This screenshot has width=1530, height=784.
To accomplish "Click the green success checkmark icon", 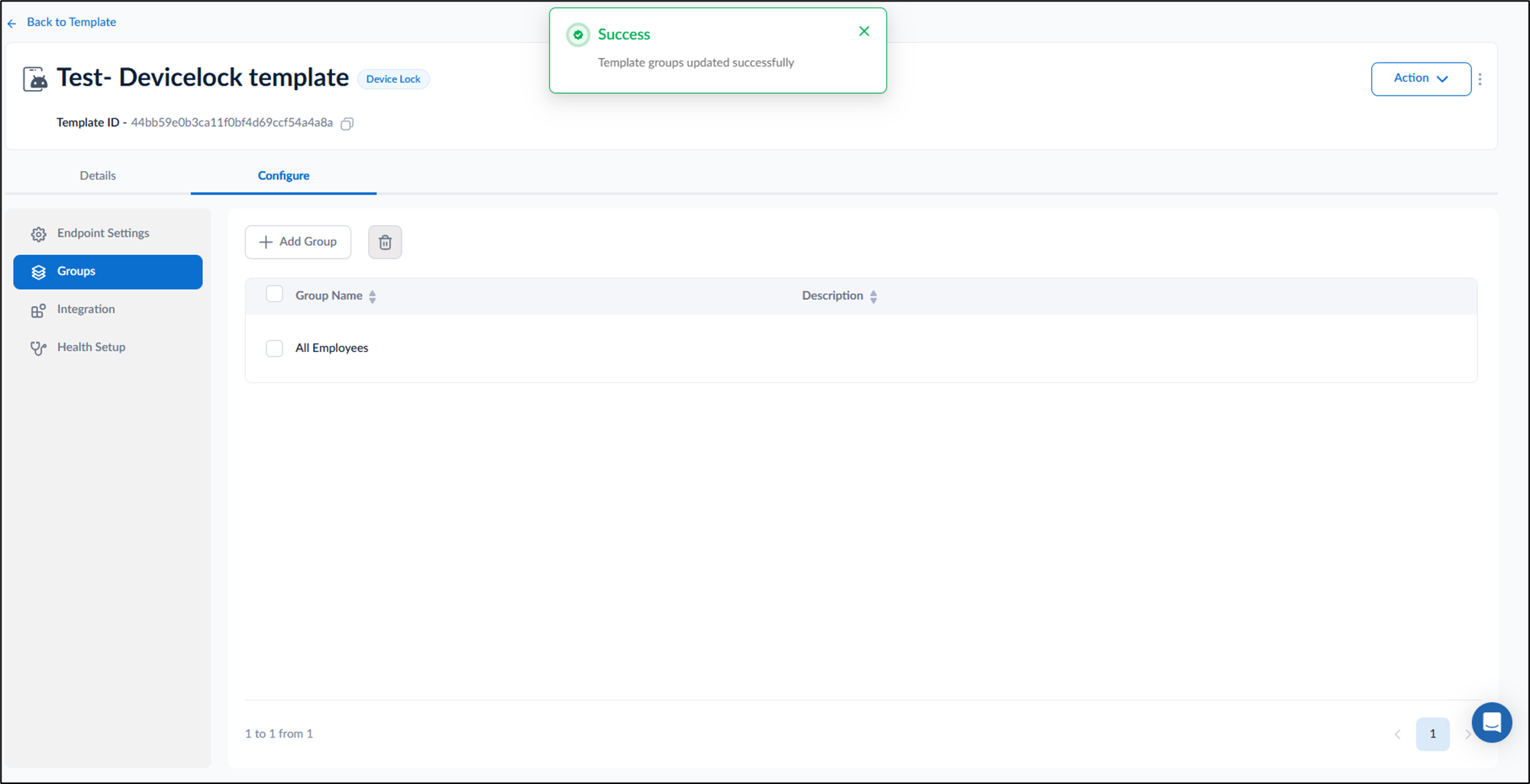I will coord(578,34).
